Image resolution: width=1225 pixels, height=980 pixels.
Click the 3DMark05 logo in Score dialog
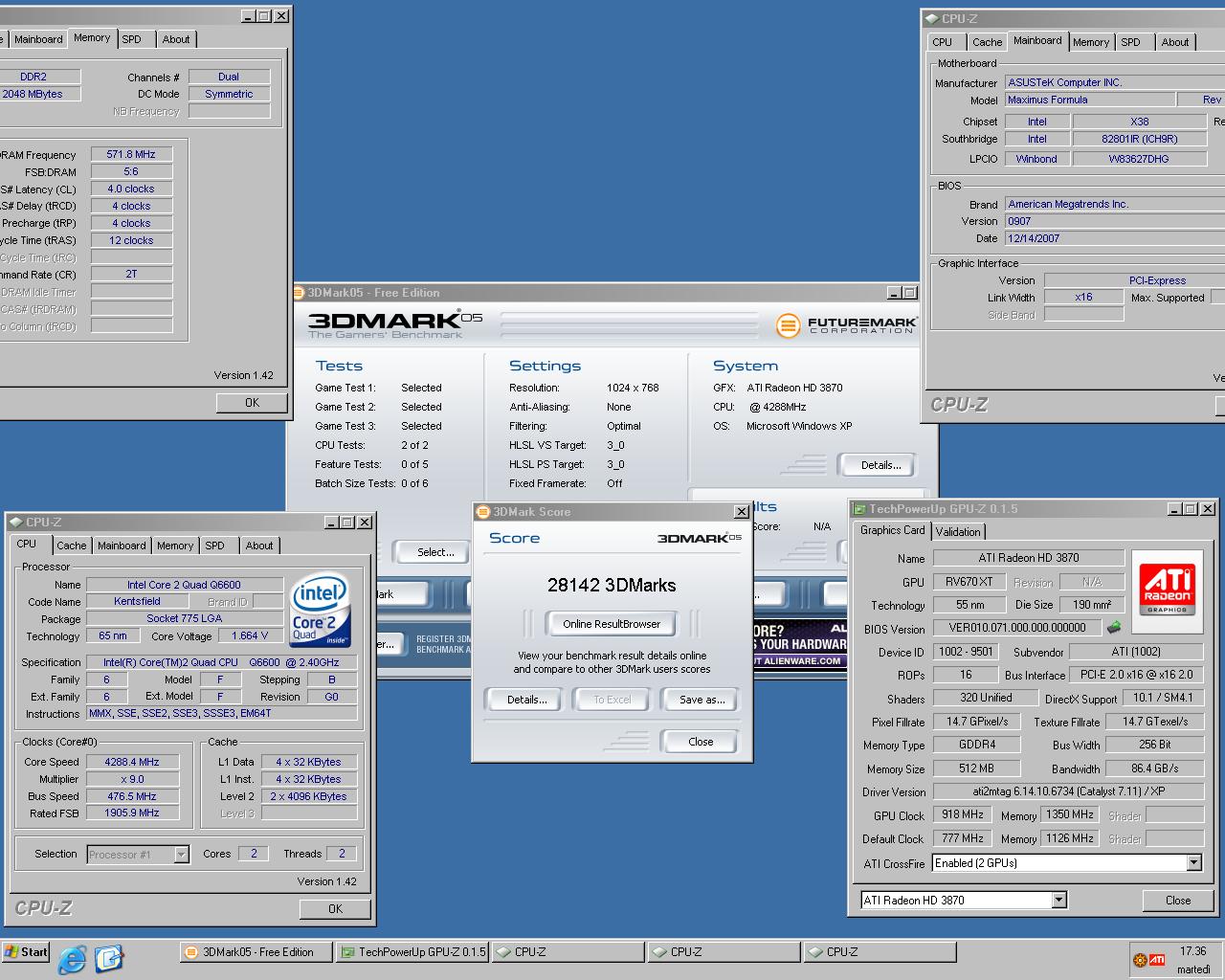point(699,538)
